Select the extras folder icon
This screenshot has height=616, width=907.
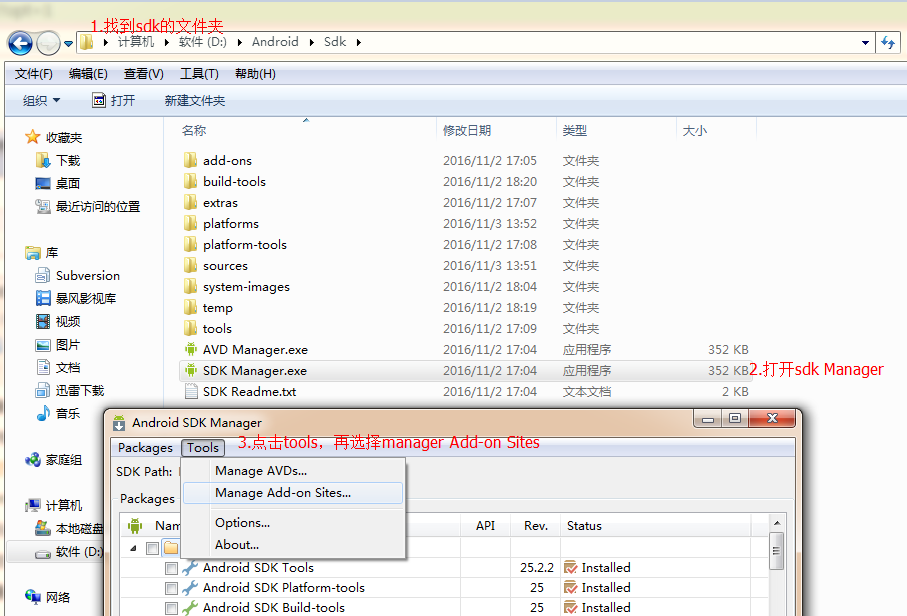[190, 202]
